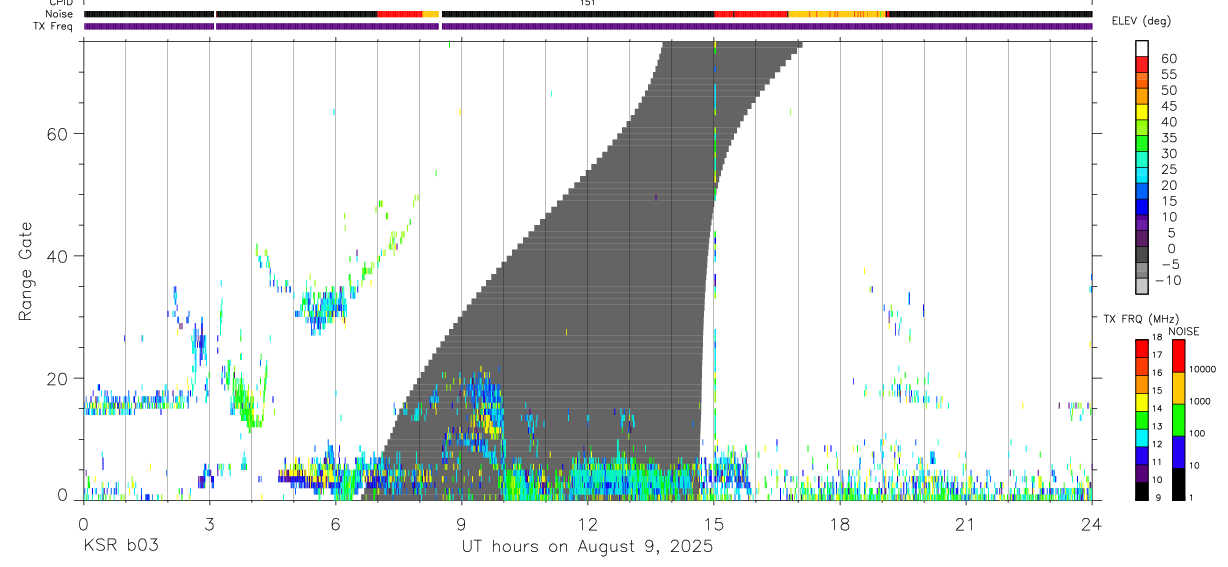Click the '1000' label on the NOISE scale
The height and width of the screenshot is (567, 1228).
1200,402
